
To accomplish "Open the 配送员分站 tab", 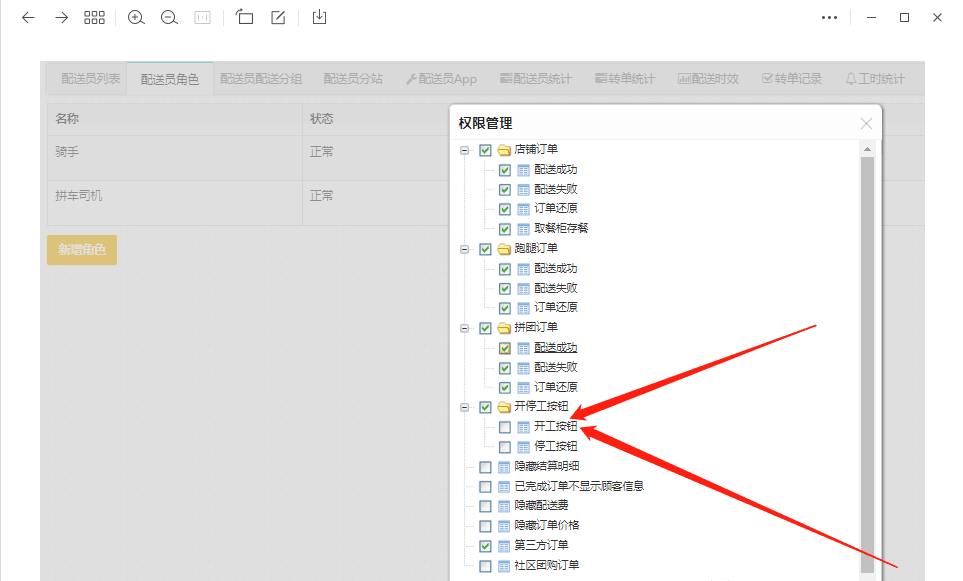I will (353, 79).
